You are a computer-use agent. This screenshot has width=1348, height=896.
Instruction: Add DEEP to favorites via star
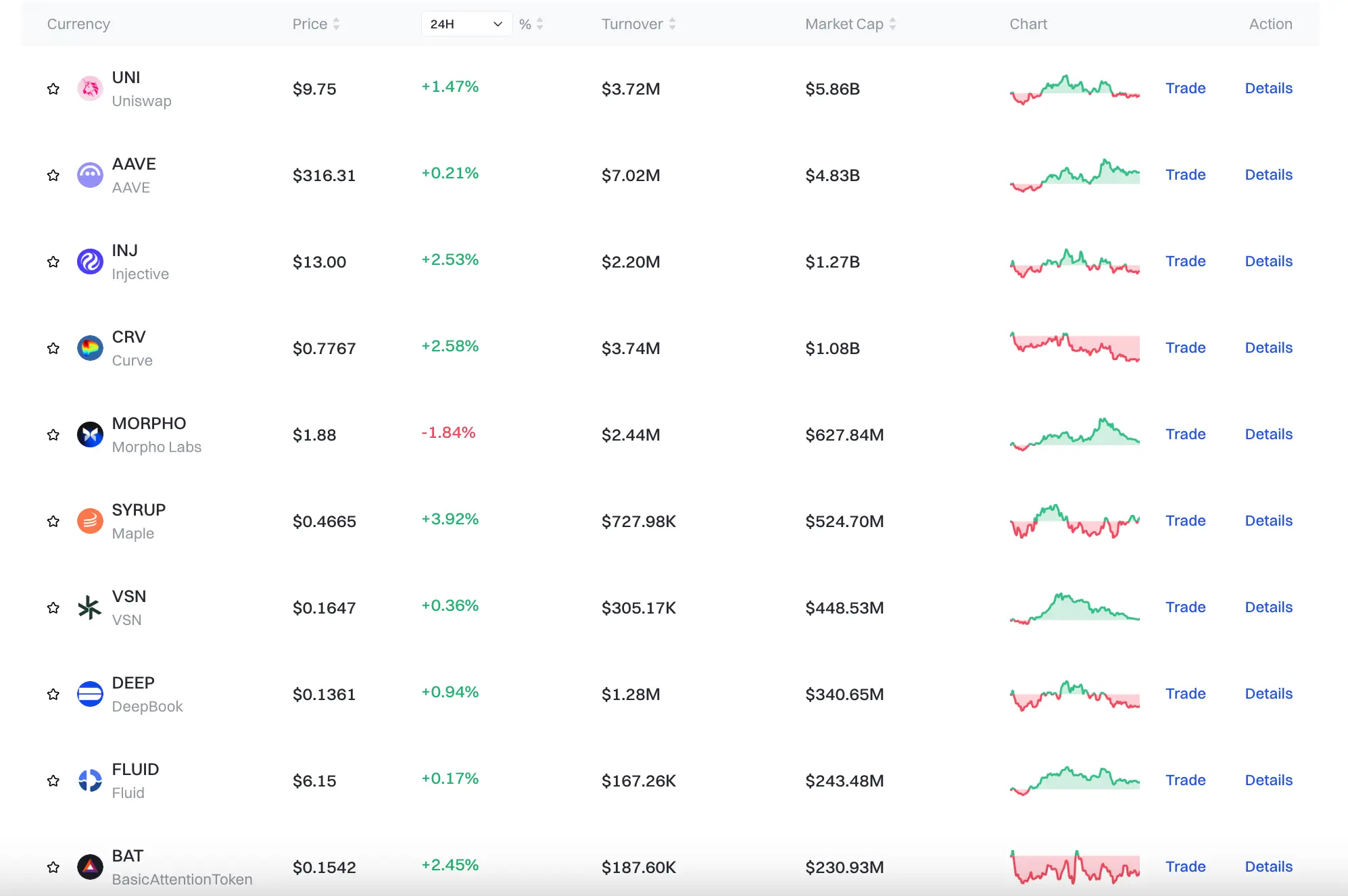tap(53, 694)
